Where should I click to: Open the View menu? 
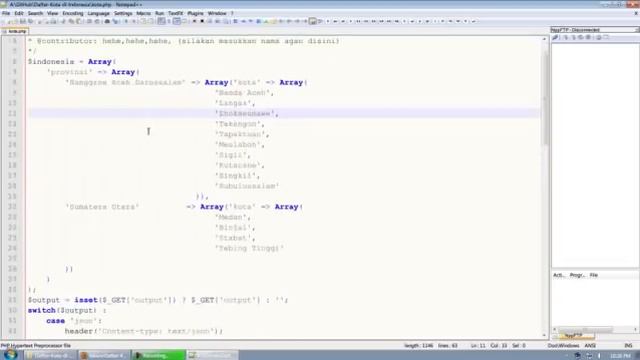click(x=52, y=13)
